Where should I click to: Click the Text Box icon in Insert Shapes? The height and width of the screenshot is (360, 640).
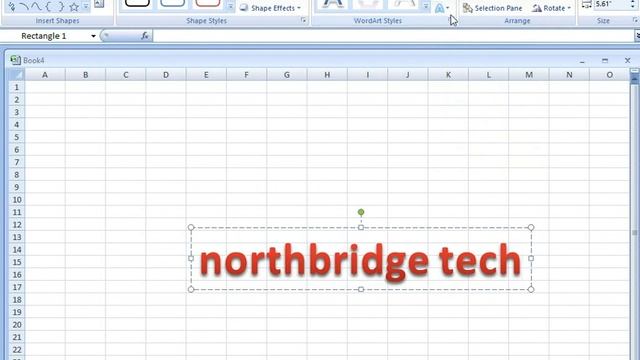click(99, 4)
